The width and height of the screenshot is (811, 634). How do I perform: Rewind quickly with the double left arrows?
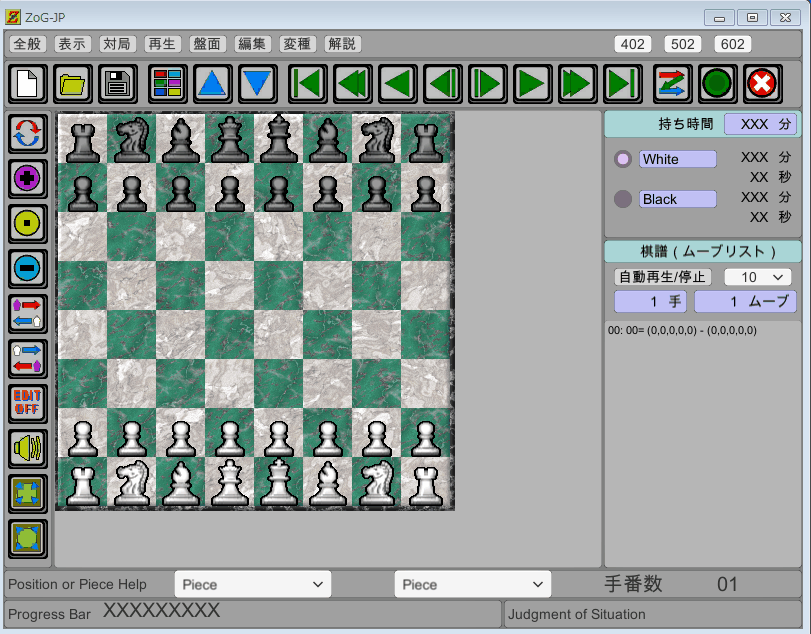pyautogui.click(x=353, y=83)
